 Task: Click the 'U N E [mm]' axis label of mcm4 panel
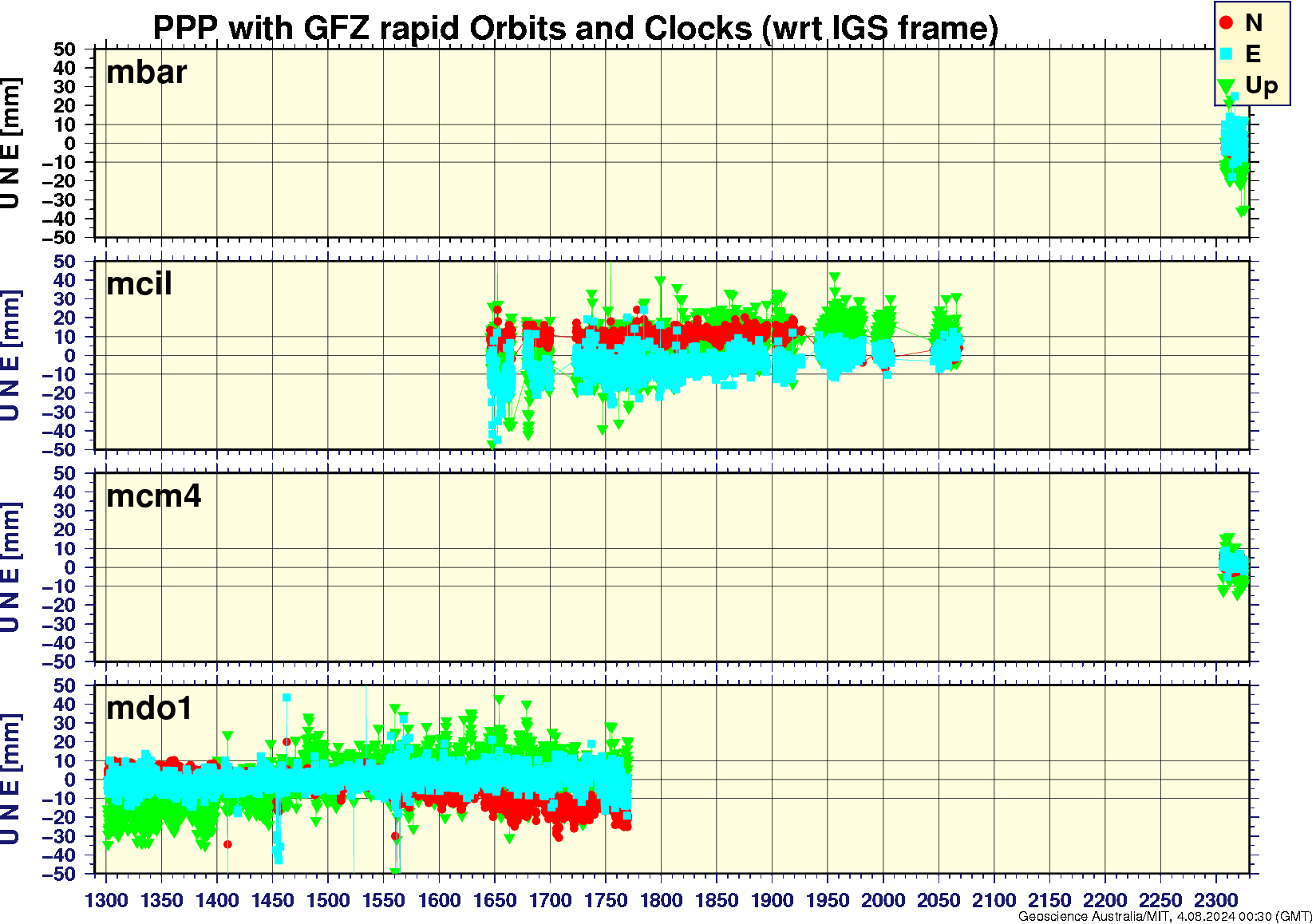click(x=11, y=568)
